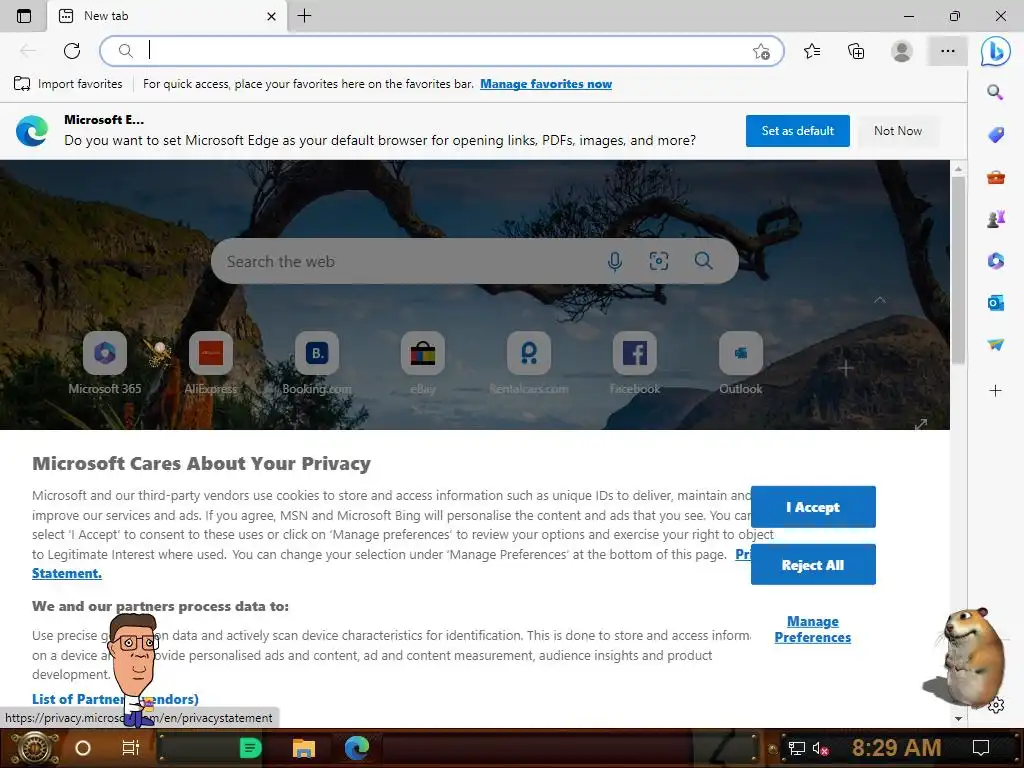This screenshot has width=1024, height=768.
Task: Open the Collections icon
Action: 856,51
